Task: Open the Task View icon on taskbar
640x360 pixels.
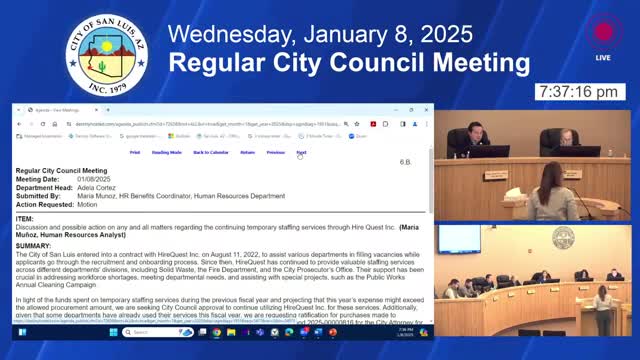Action: [x=202, y=332]
